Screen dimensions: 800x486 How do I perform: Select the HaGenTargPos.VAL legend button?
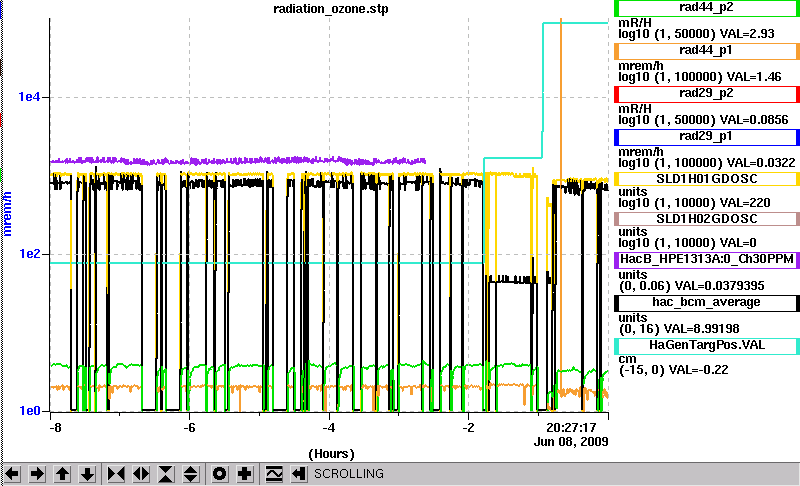click(x=706, y=346)
